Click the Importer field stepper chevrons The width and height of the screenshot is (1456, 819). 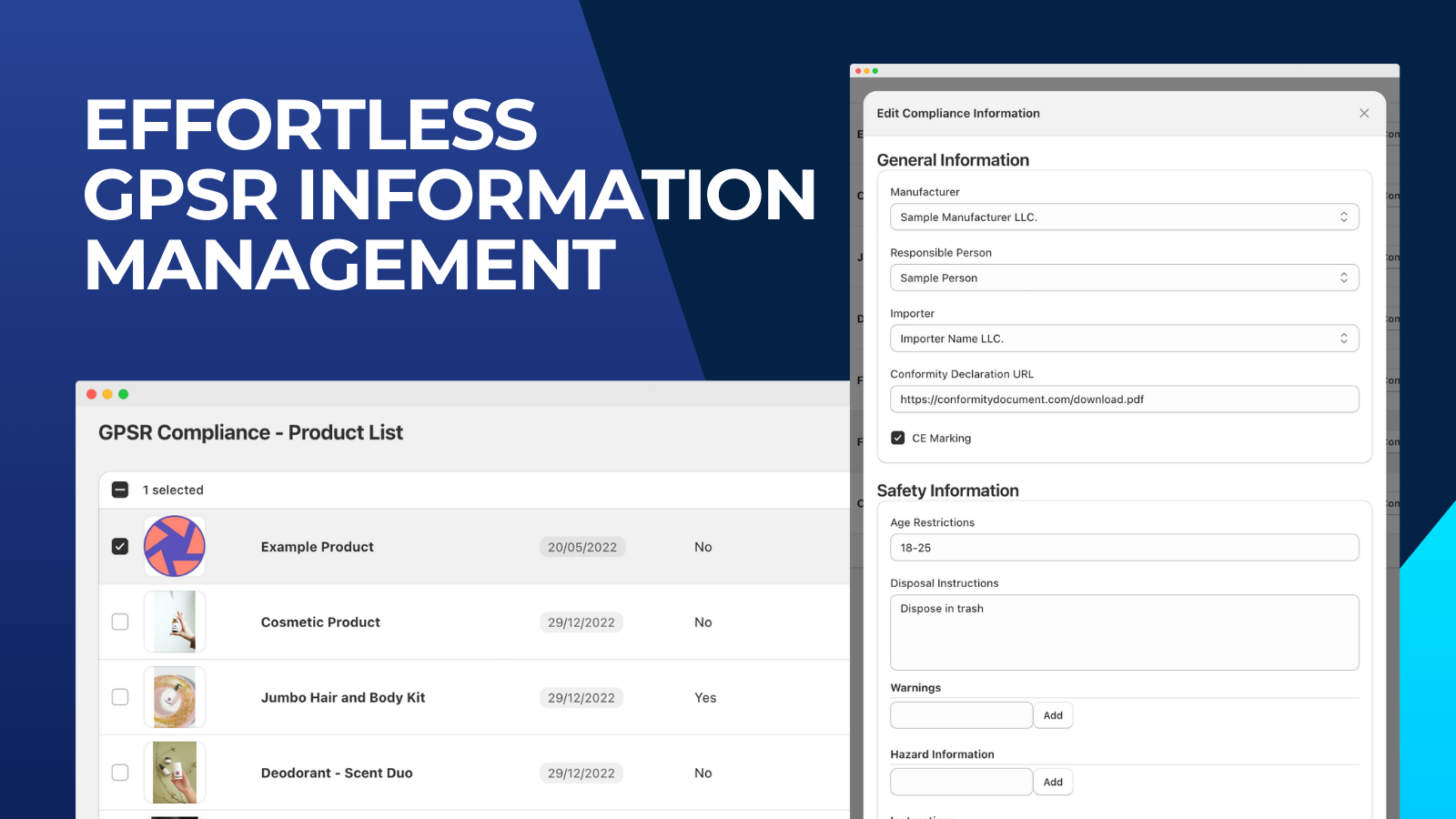pyautogui.click(x=1344, y=338)
